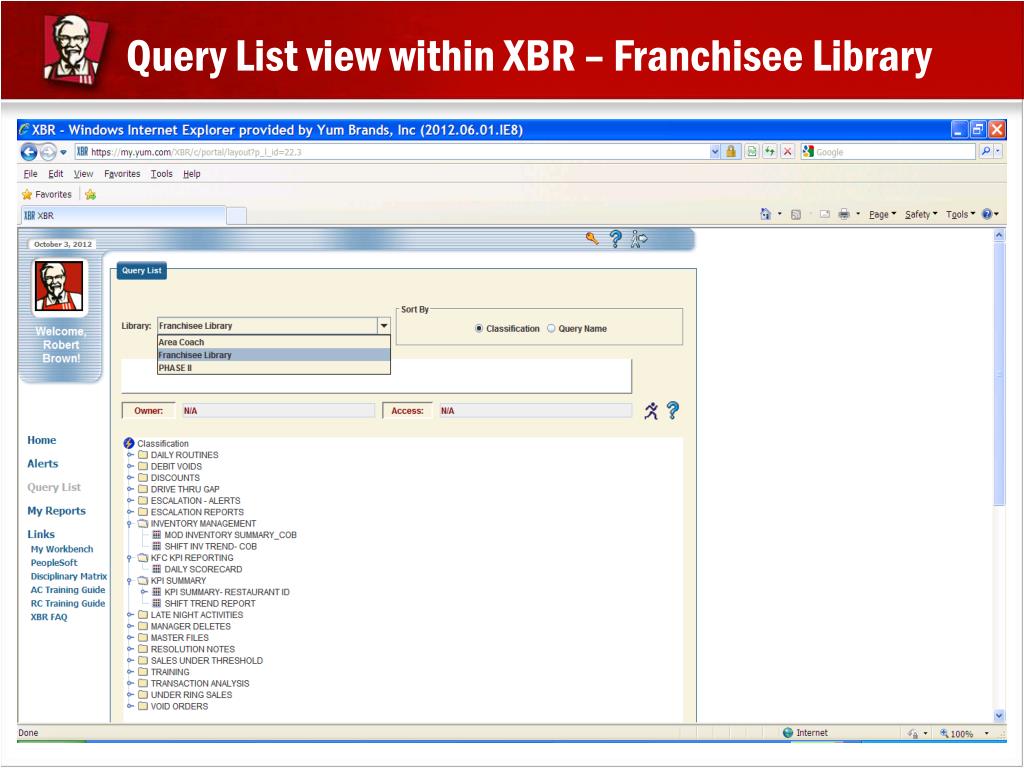Image resolution: width=1024 pixels, height=768 pixels.
Task: Click the KFC Colonel logo in sidebar
Action: [x=59, y=286]
